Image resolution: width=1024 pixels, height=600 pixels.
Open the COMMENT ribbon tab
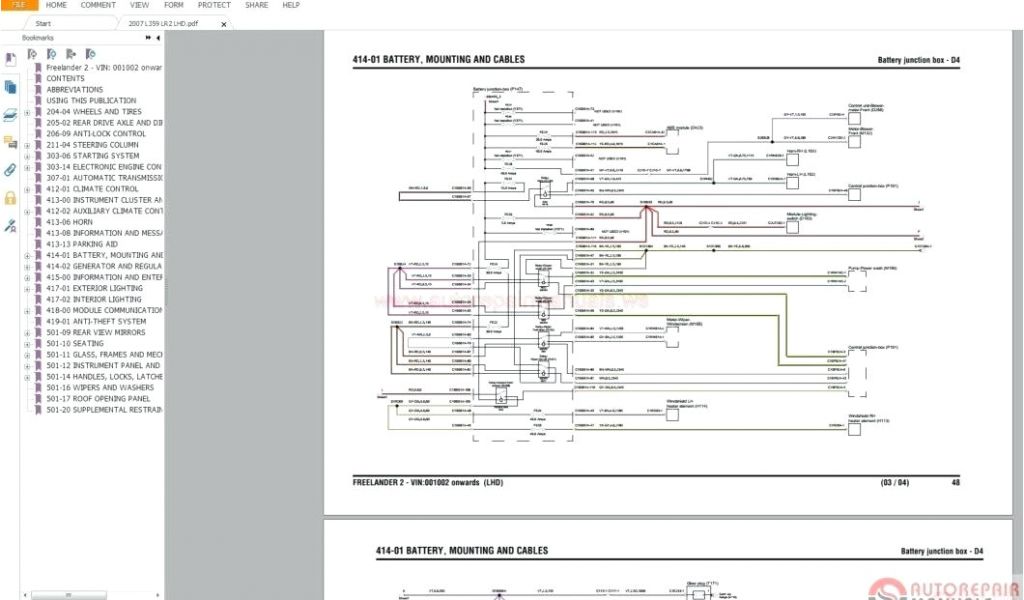98,5
